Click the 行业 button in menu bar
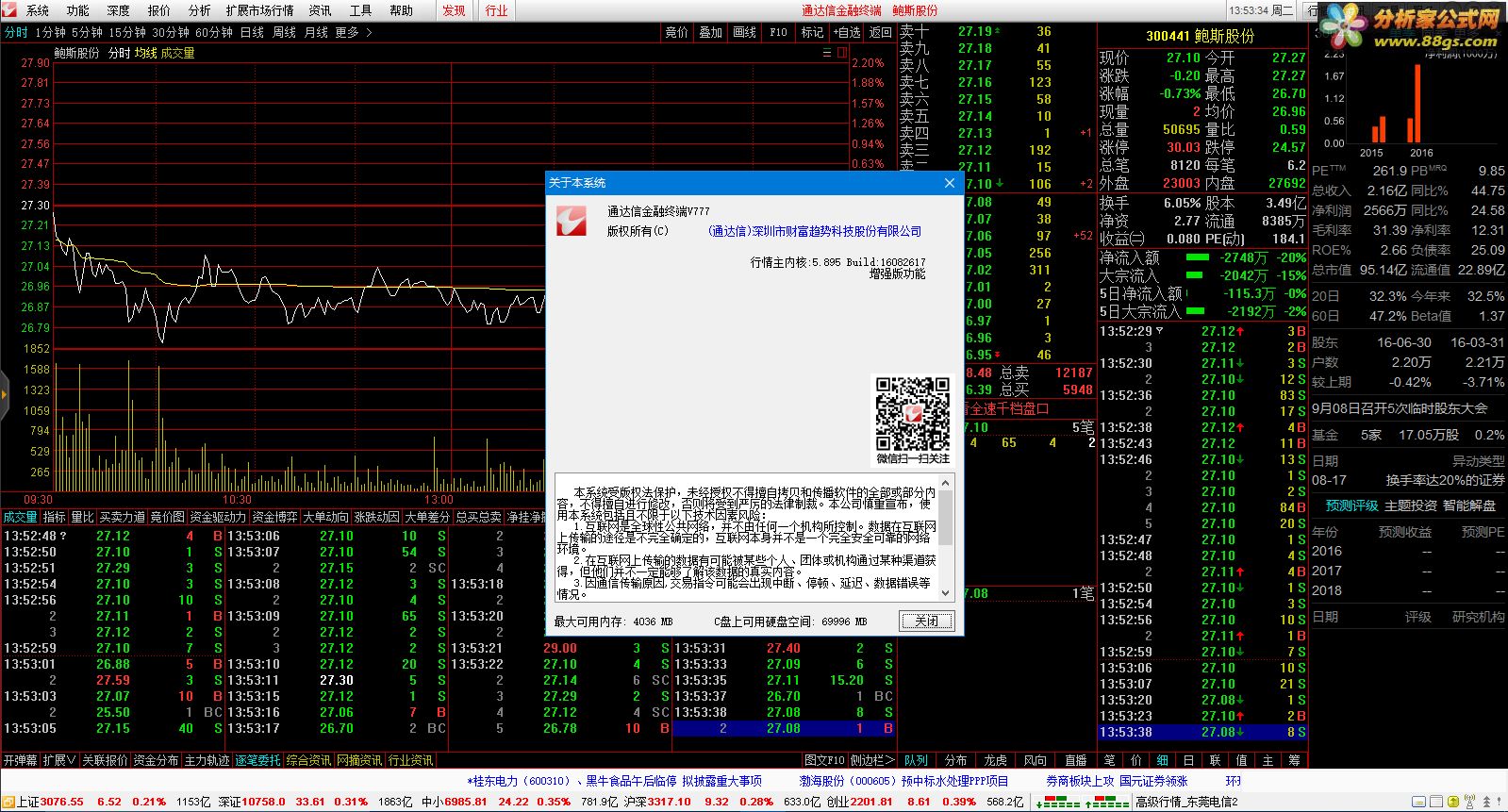This screenshot has height=812, width=1508. click(x=496, y=10)
